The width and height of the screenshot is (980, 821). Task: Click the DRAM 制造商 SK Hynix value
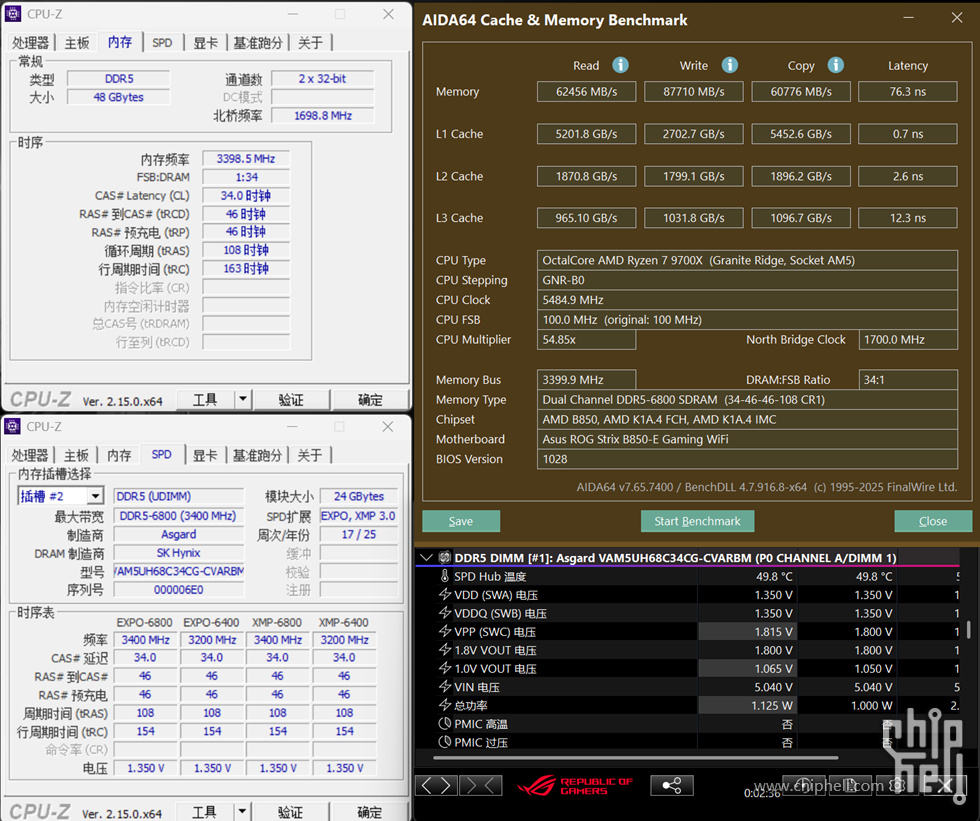coord(179,552)
